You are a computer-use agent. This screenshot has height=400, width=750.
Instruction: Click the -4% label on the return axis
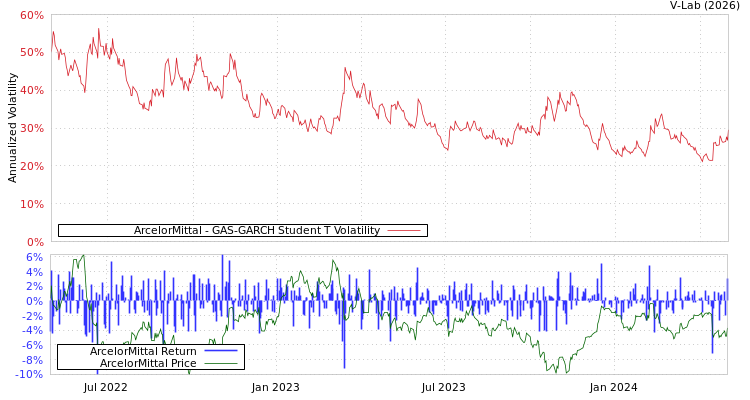(32, 331)
